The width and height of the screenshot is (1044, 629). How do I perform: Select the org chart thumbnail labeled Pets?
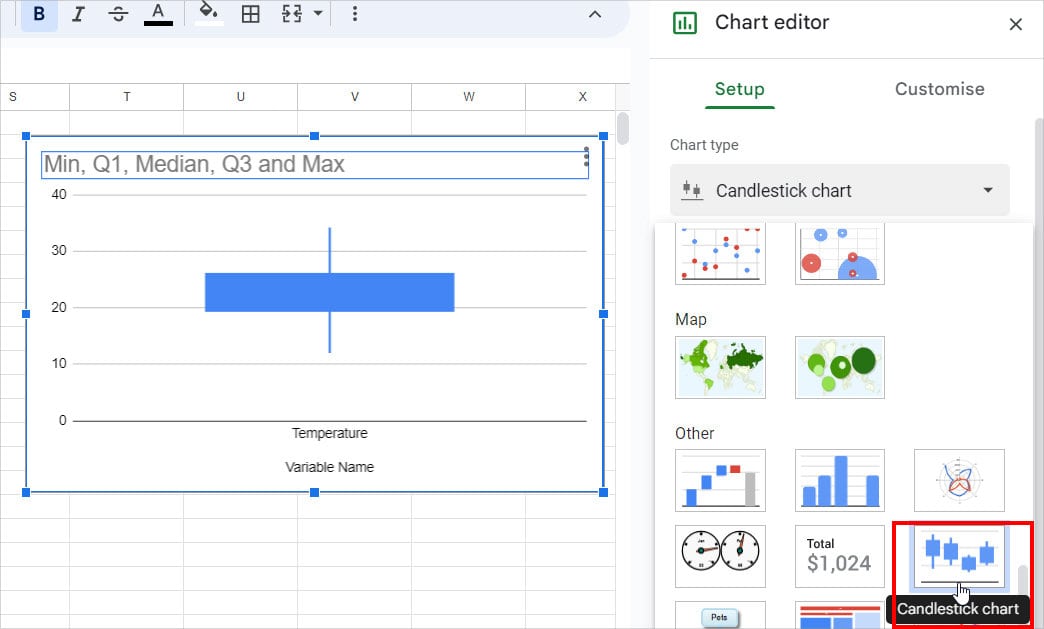[720, 617]
